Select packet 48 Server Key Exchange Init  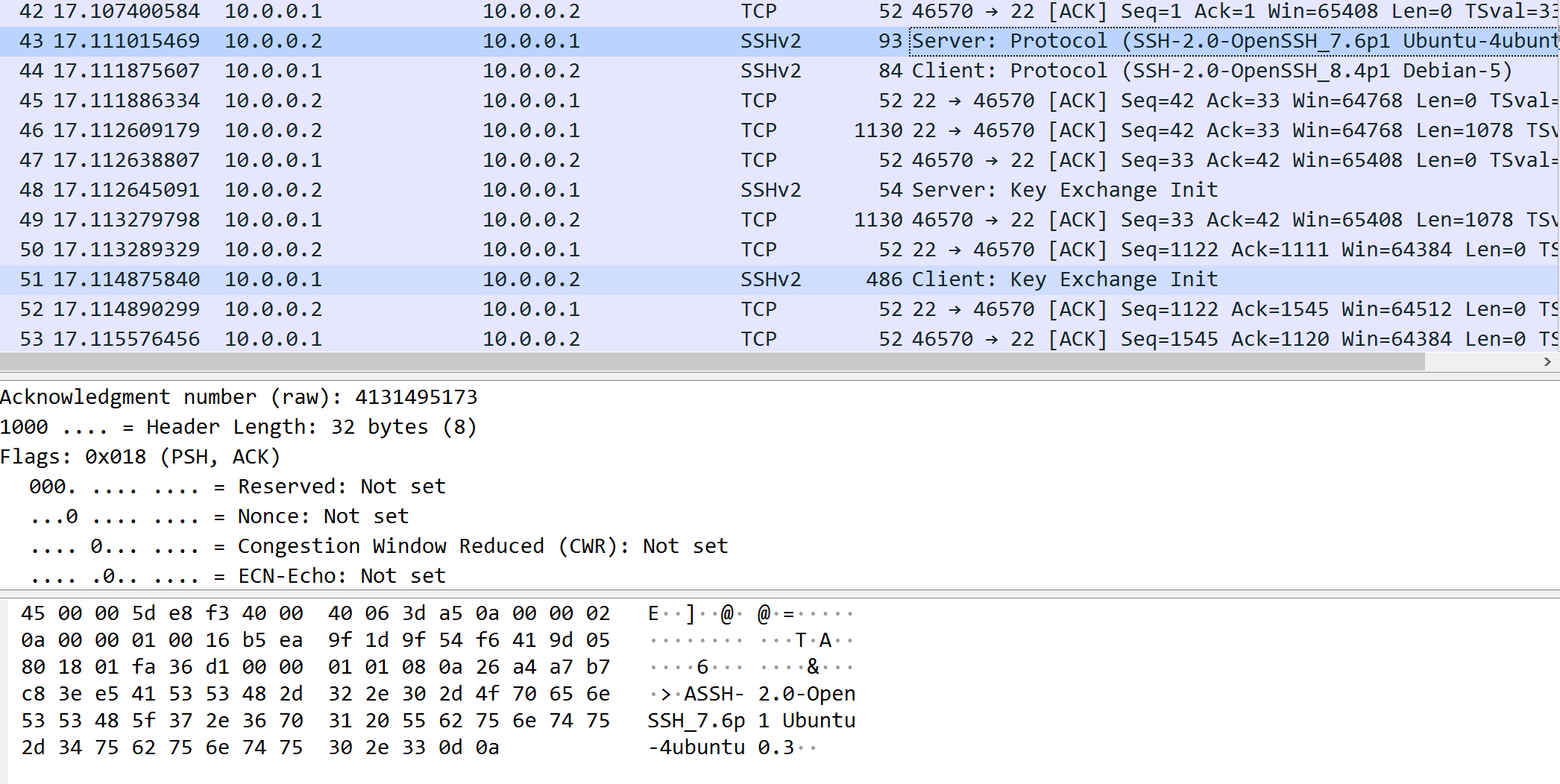(779, 190)
